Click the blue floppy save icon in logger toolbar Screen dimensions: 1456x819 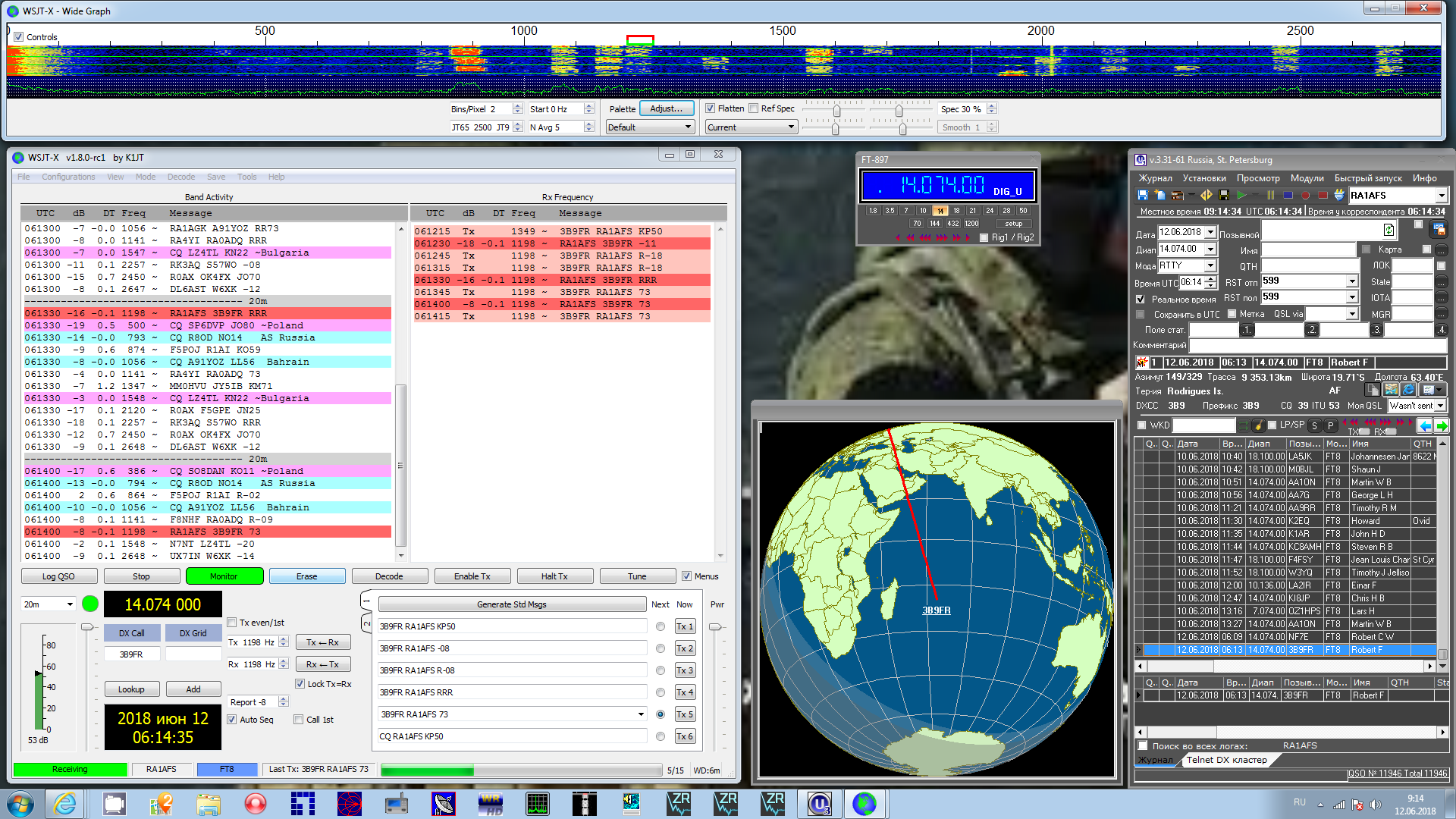point(1143,195)
